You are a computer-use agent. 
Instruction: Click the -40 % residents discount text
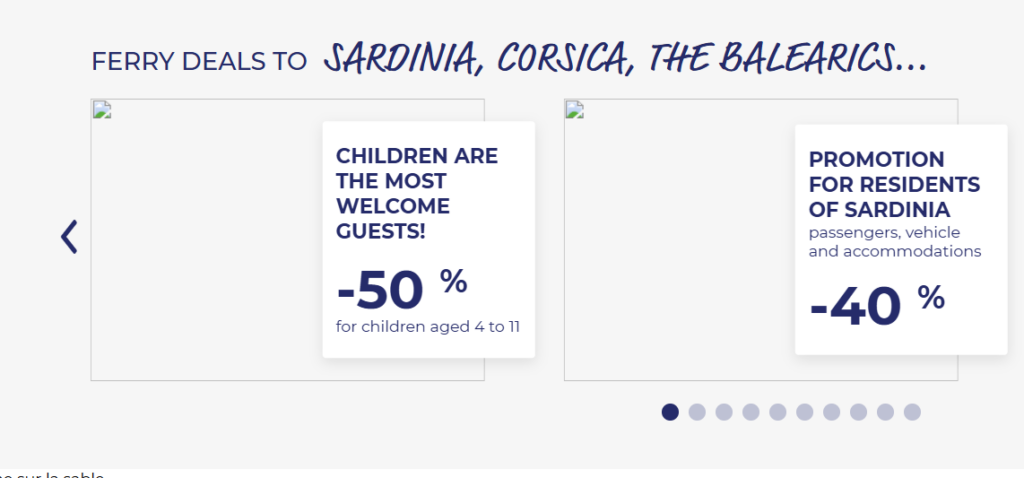pyautogui.click(x=876, y=303)
